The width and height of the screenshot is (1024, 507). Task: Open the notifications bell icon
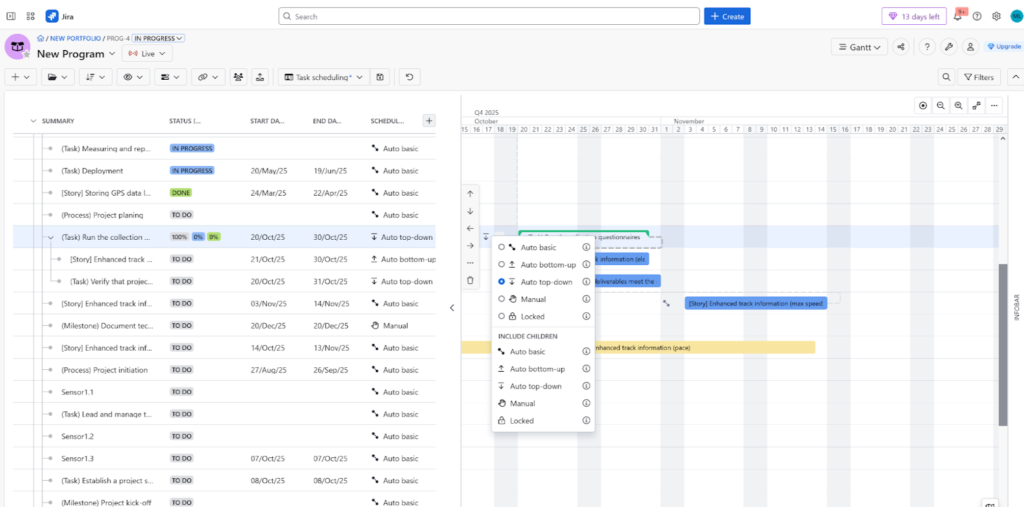tap(958, 16)
